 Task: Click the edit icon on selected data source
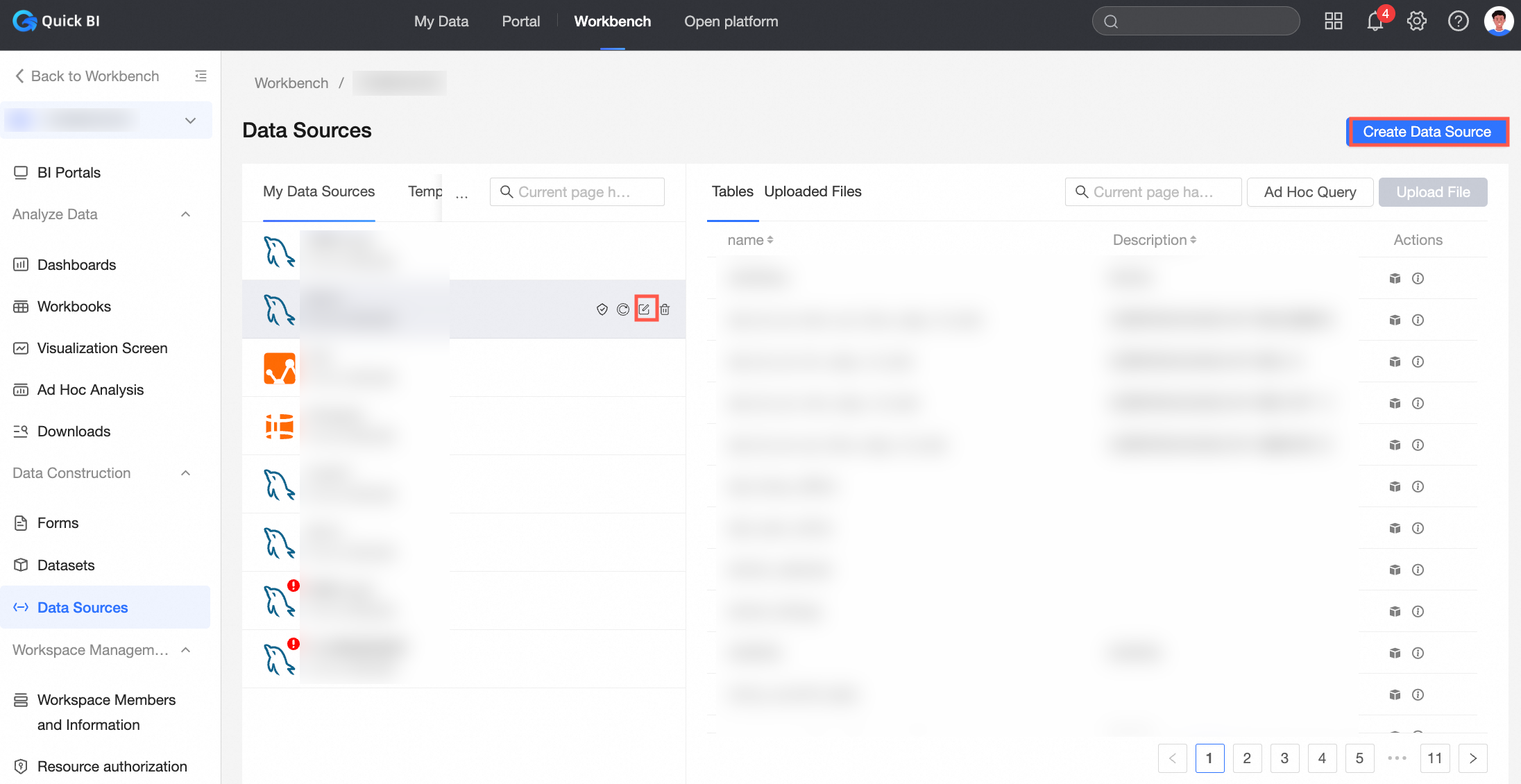(645, 309)
